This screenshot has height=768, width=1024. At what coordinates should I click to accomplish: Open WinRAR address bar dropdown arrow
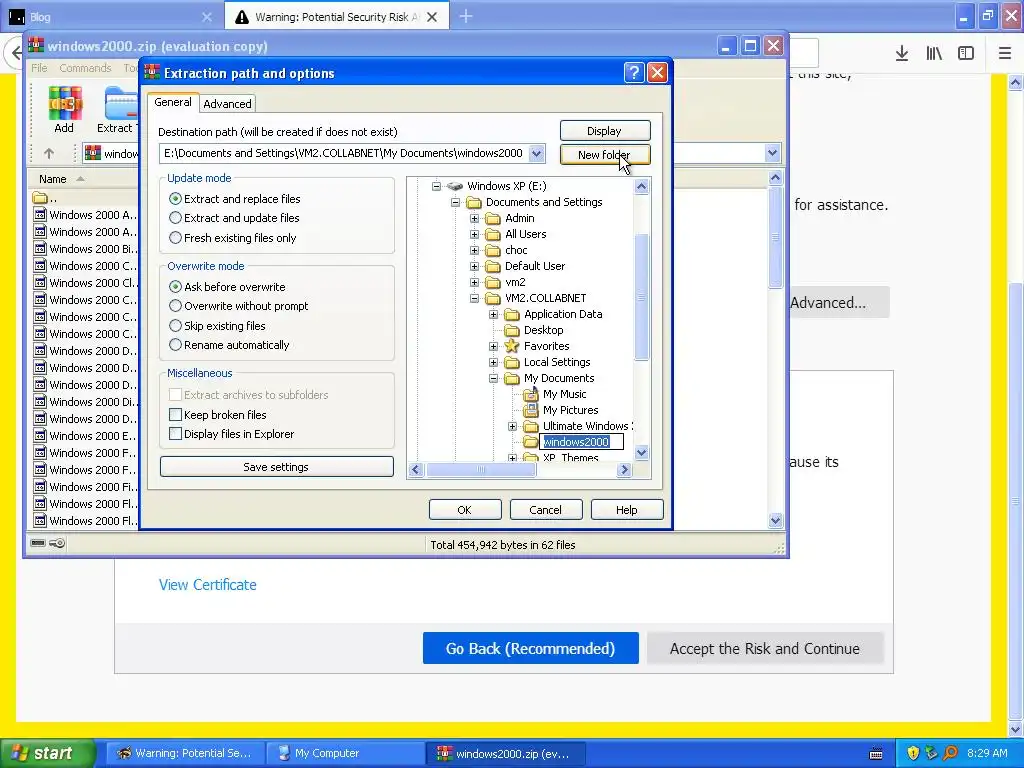coord(773,153)
